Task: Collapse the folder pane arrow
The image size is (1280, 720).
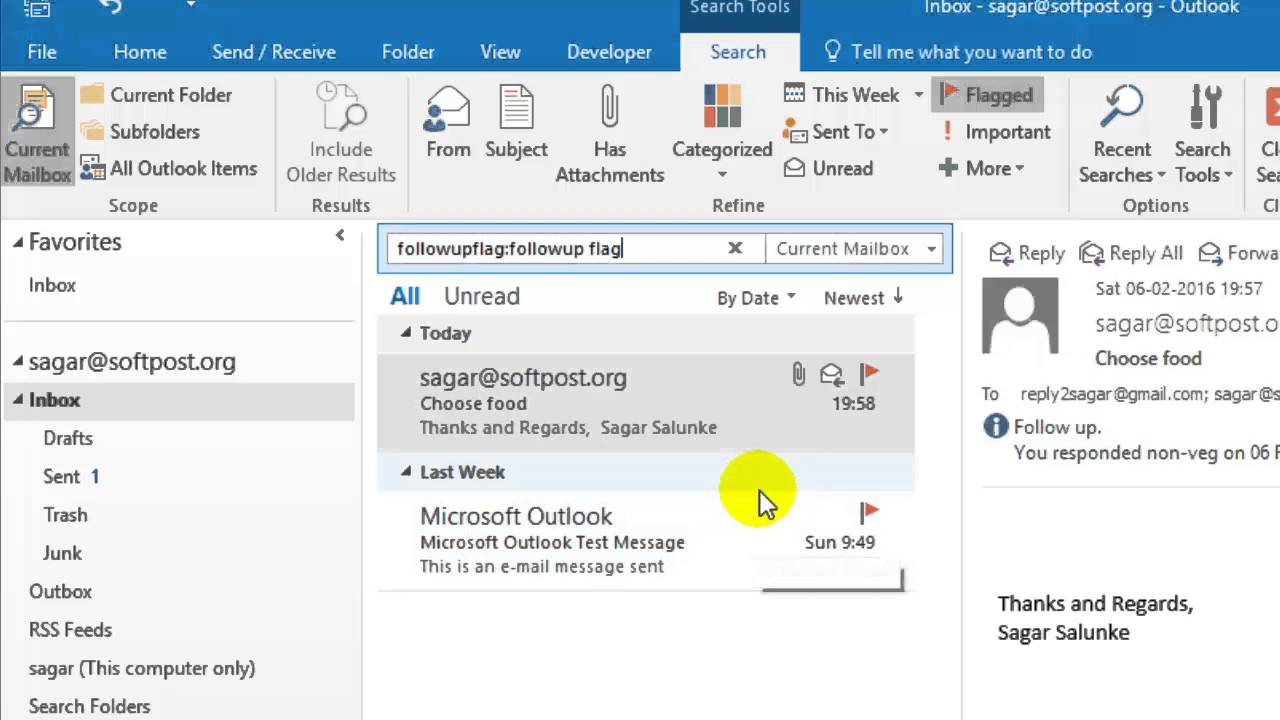Action: pyautogui.click(x=340, y=235)
